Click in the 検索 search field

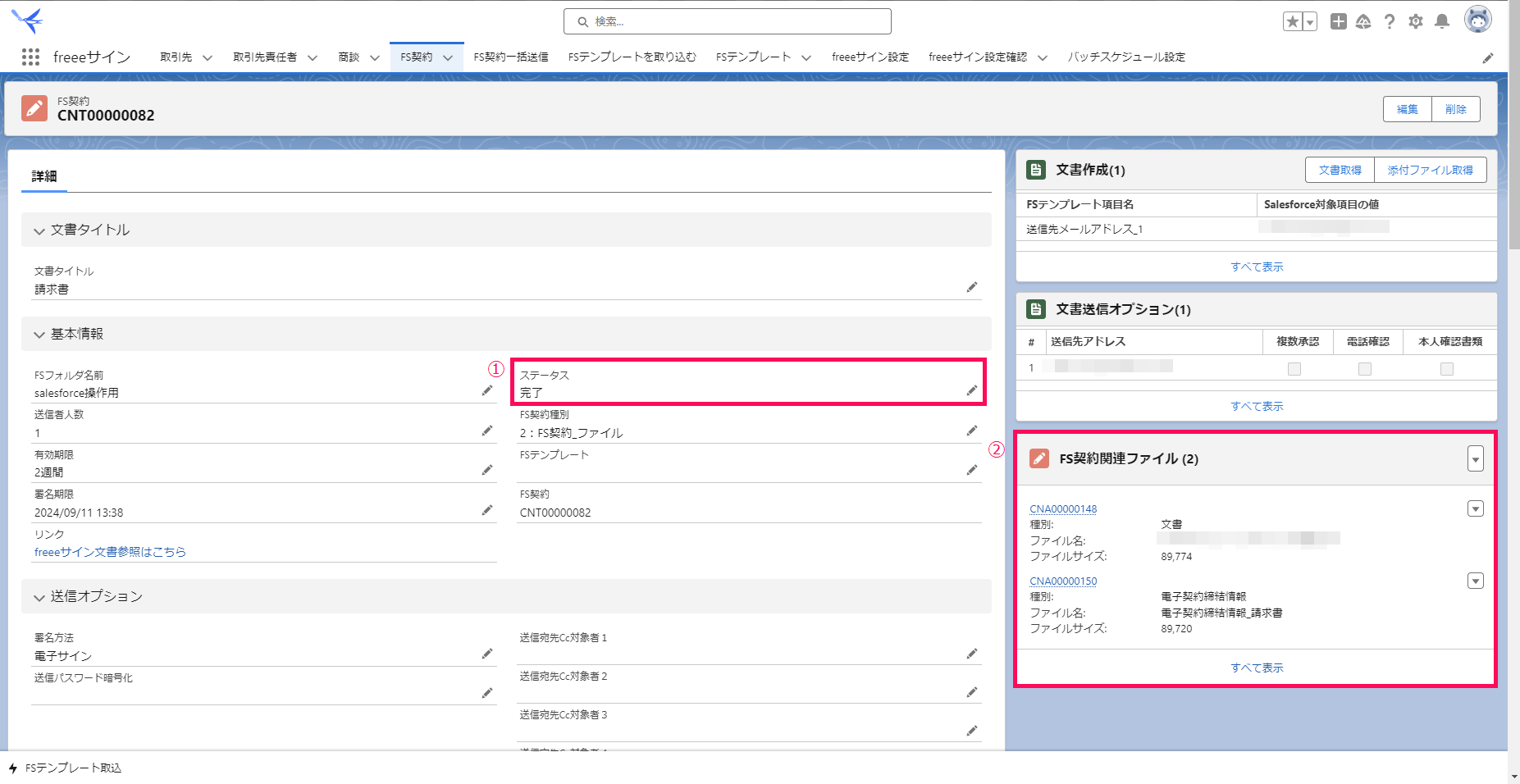pyautogui.click(x=728, y=21)
